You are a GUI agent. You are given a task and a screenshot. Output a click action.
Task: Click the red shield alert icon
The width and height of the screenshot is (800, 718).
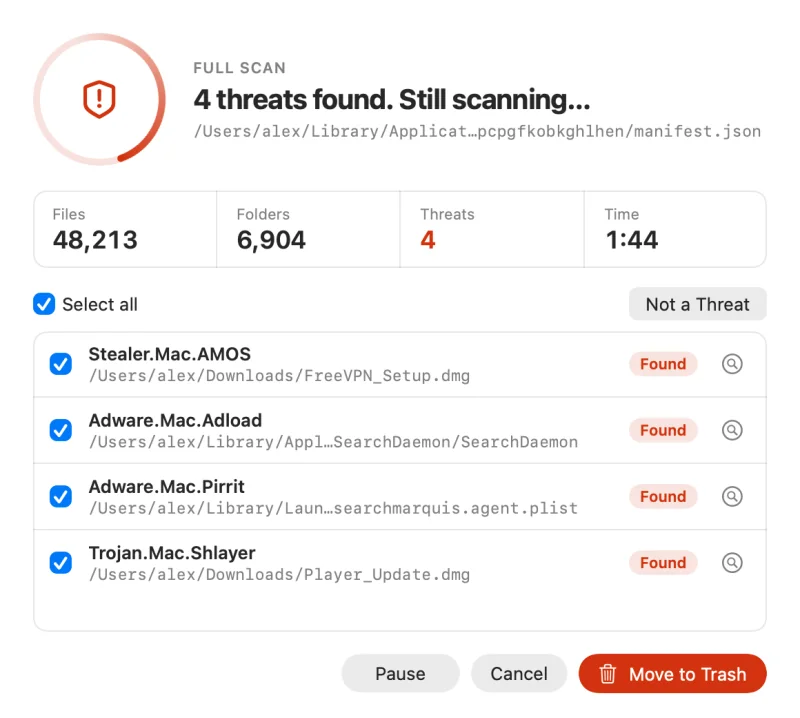point(99,99)
